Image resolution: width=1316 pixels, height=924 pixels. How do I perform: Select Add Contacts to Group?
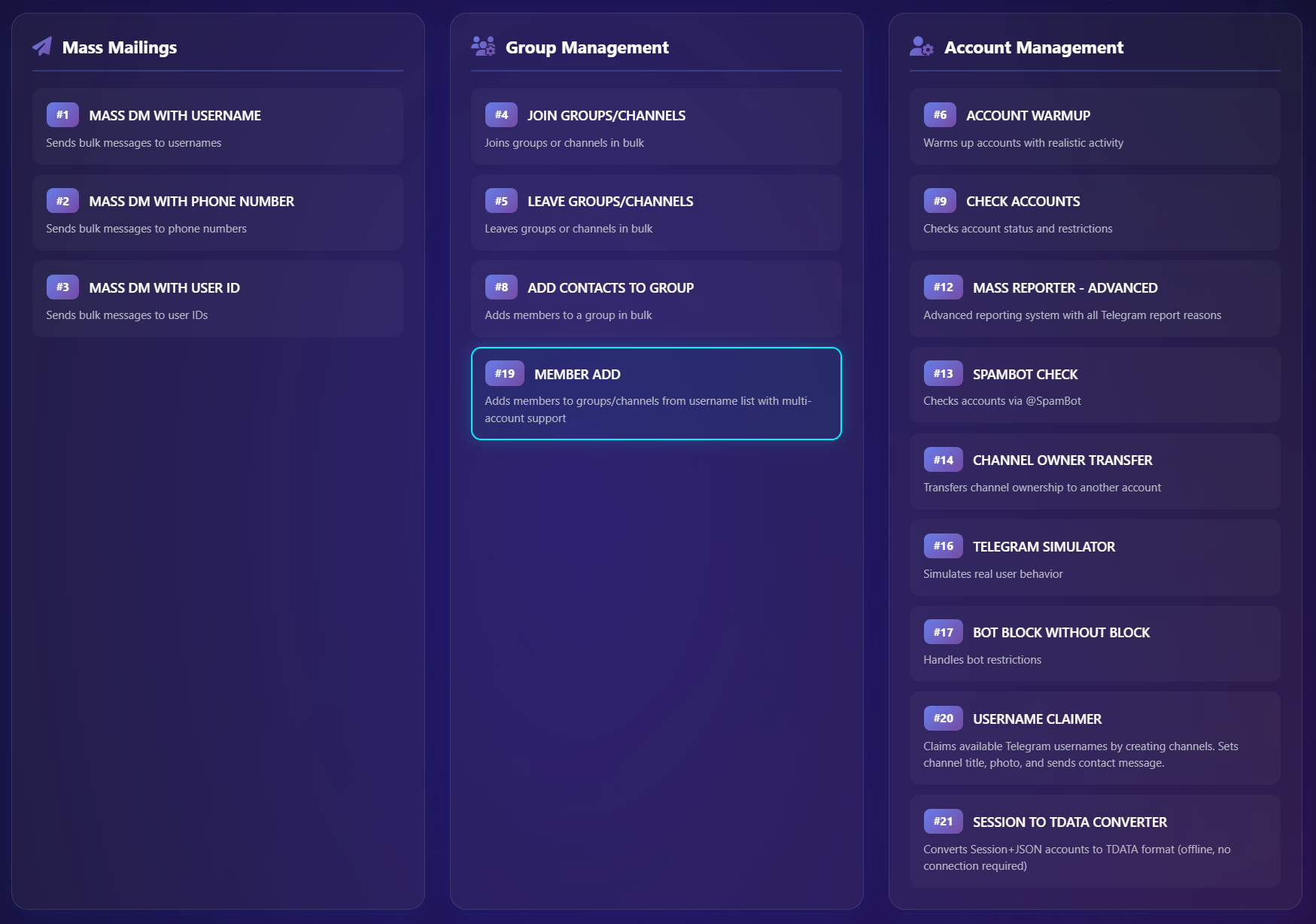click(656, 298)
